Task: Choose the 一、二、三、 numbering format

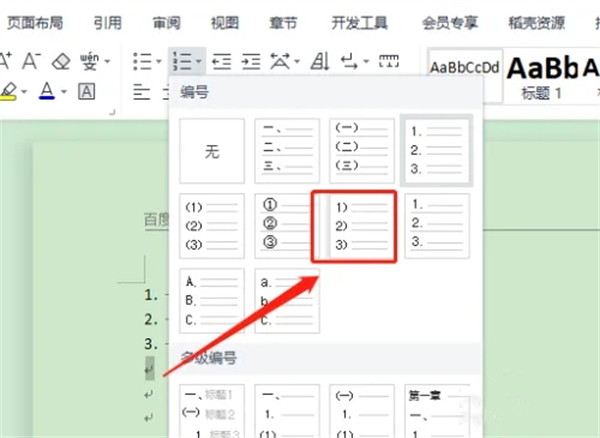Action: 287,151
